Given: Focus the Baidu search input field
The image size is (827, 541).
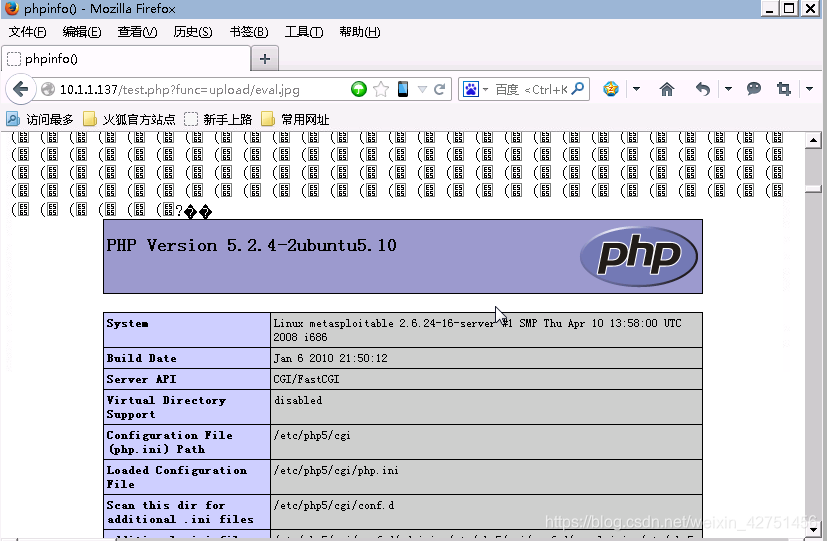Looking at the screenshot, I should click(x=531, y=90).
